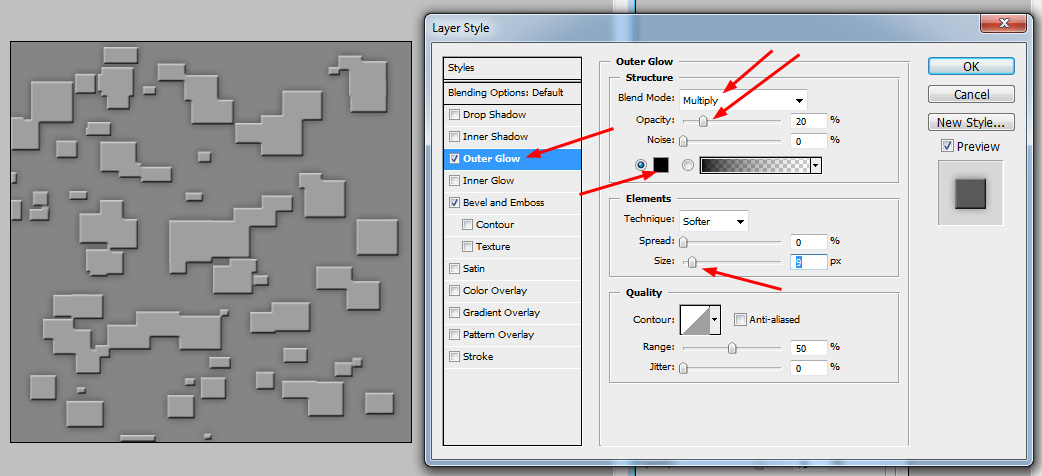
Task: Click the Size slider handle
Action: click(692, 263)
